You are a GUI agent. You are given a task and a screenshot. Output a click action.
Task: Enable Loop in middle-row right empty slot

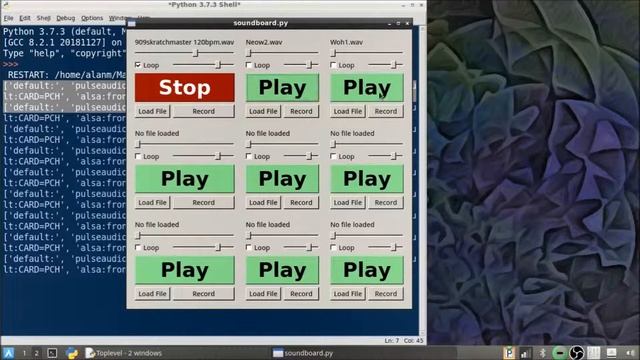point(333,156)
